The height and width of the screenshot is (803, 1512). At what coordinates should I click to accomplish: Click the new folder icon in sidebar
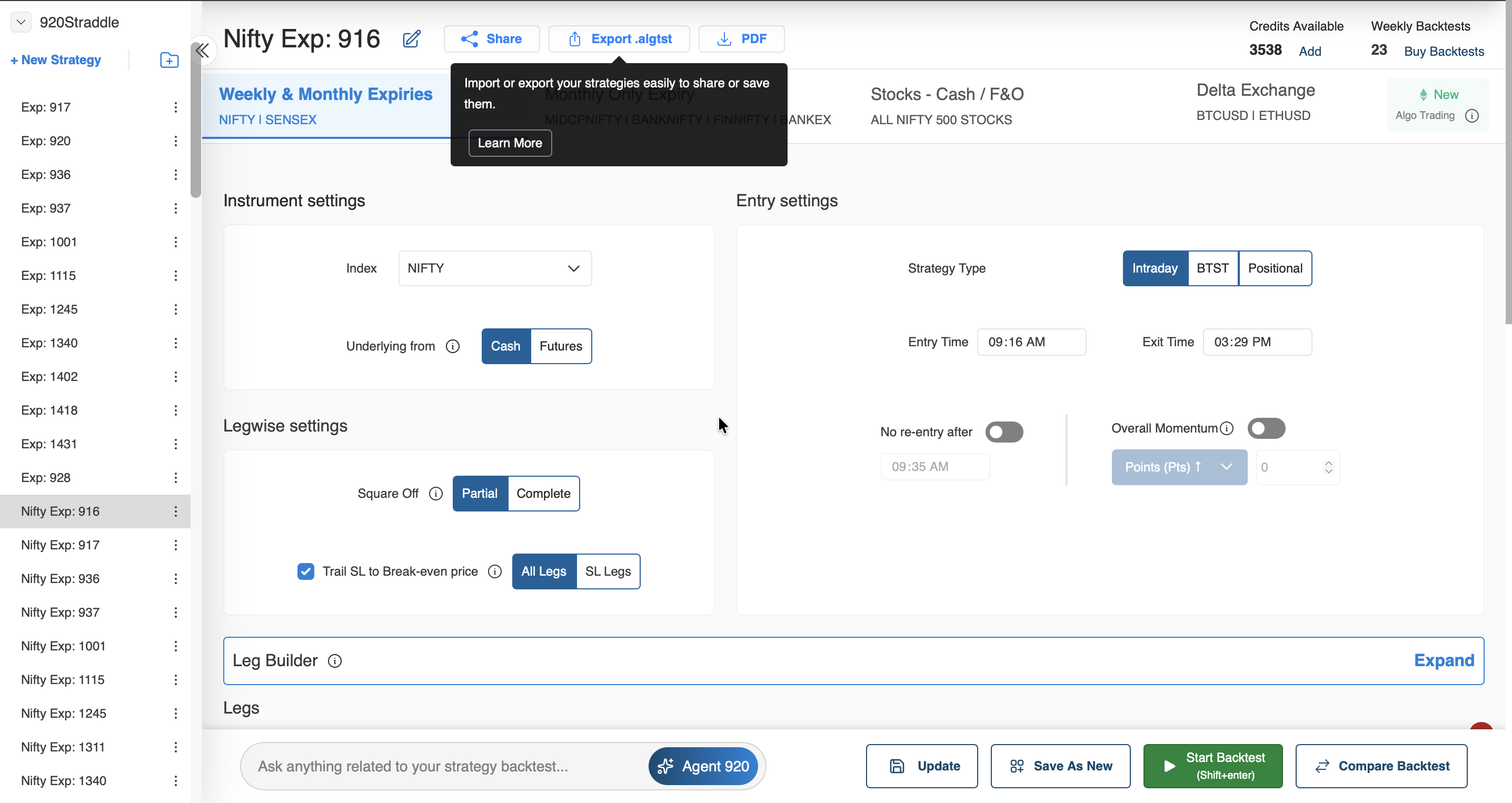169,60
